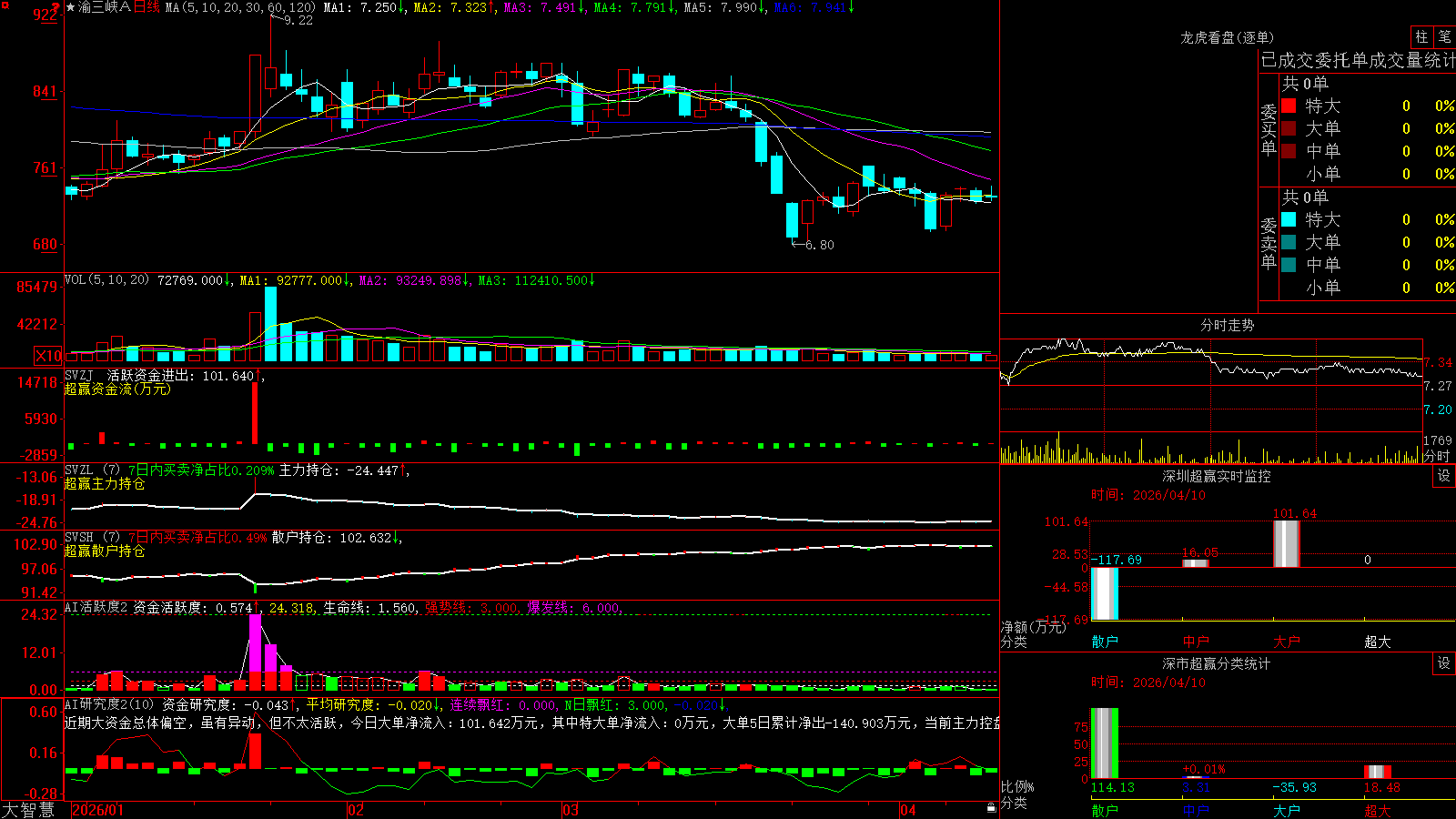
Task: Click the 委卖单 vertical section label
Action: [1269, 243]
